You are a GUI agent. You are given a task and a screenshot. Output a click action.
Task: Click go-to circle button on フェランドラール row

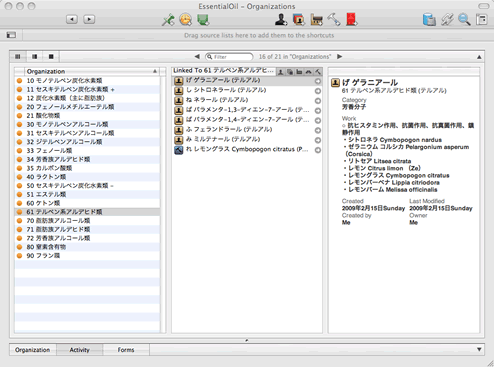coord(318,130)
